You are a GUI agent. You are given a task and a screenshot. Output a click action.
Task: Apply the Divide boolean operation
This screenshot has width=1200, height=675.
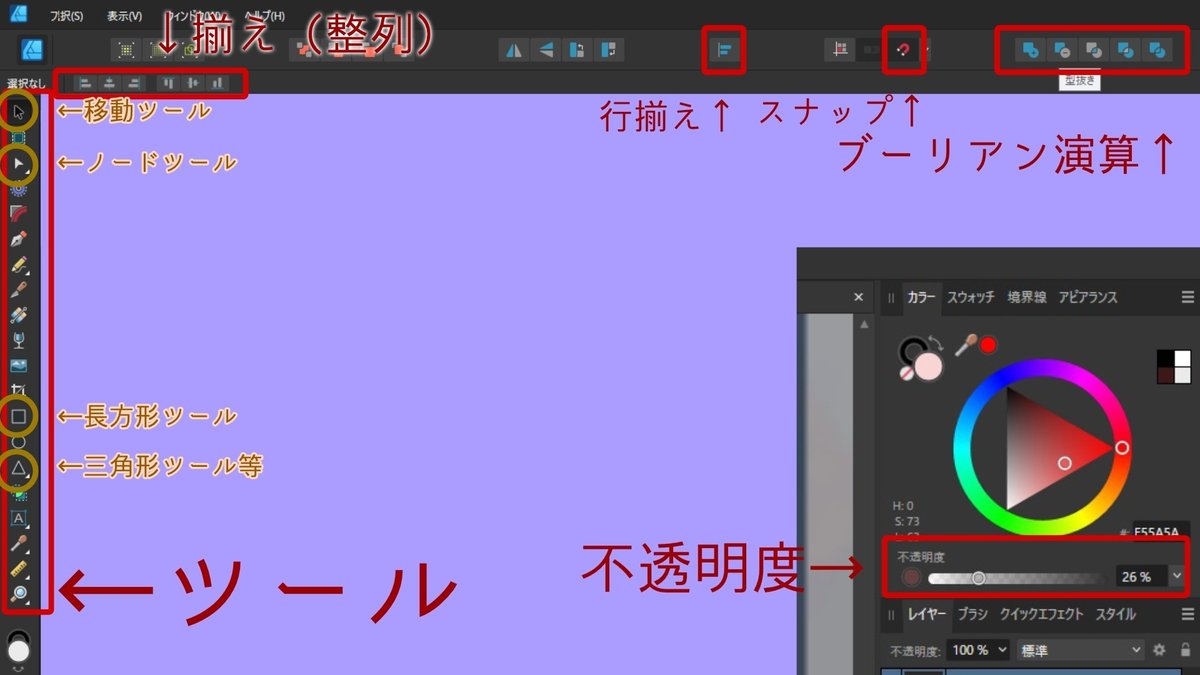pos(1157,49)
